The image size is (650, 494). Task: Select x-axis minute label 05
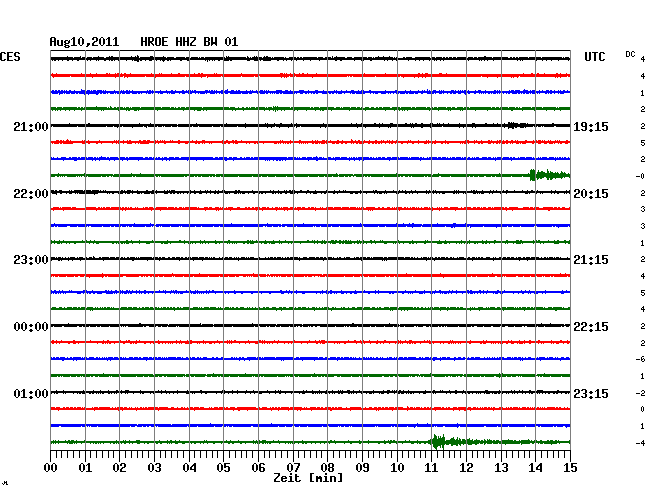tap(223, 468)
